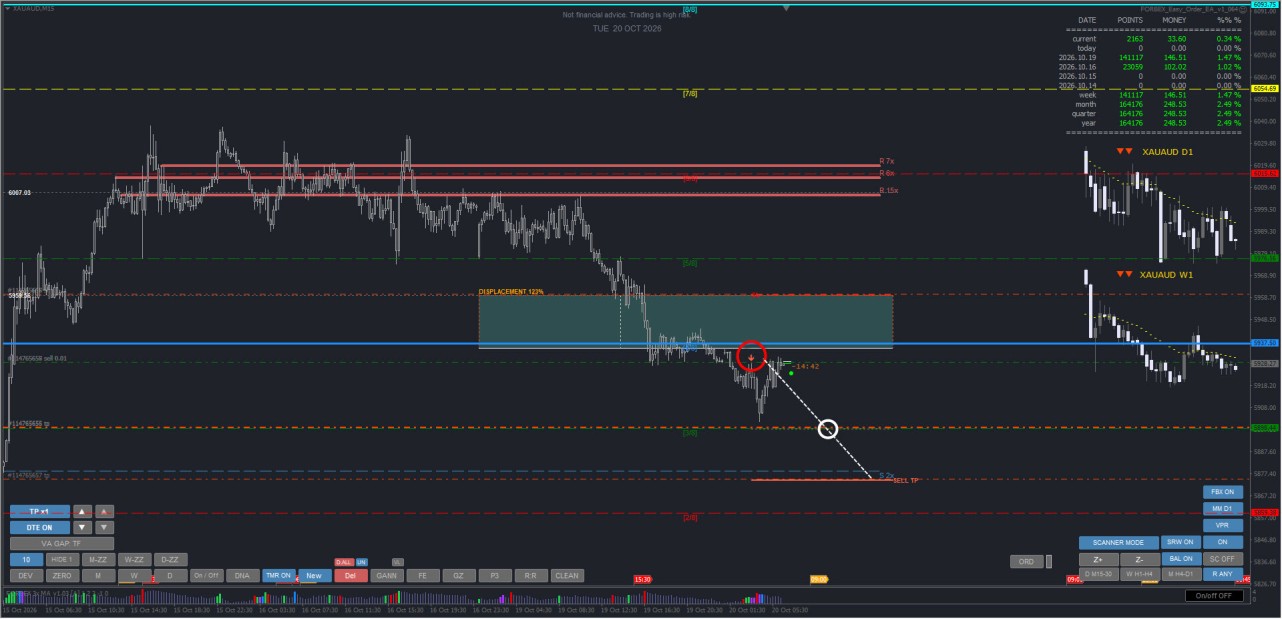This screenshot has height=619, width=1282.
Task: Click the ORD button
Action: click(x=1026, y=561)
